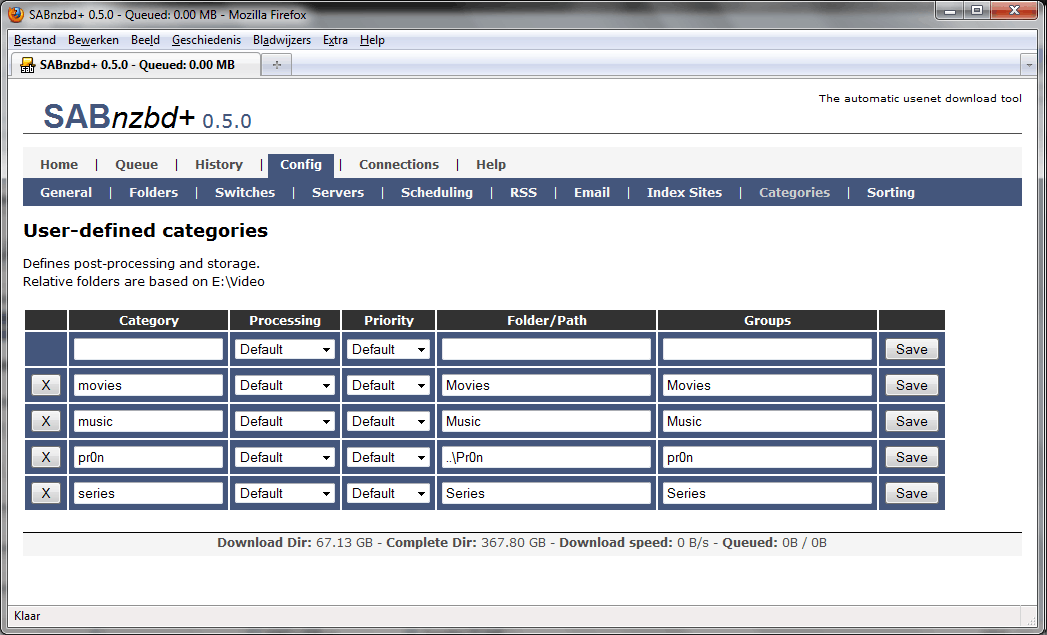Switch to Index Sites config section
This screenshot has width=1047, height=635.
pos(684,192)
